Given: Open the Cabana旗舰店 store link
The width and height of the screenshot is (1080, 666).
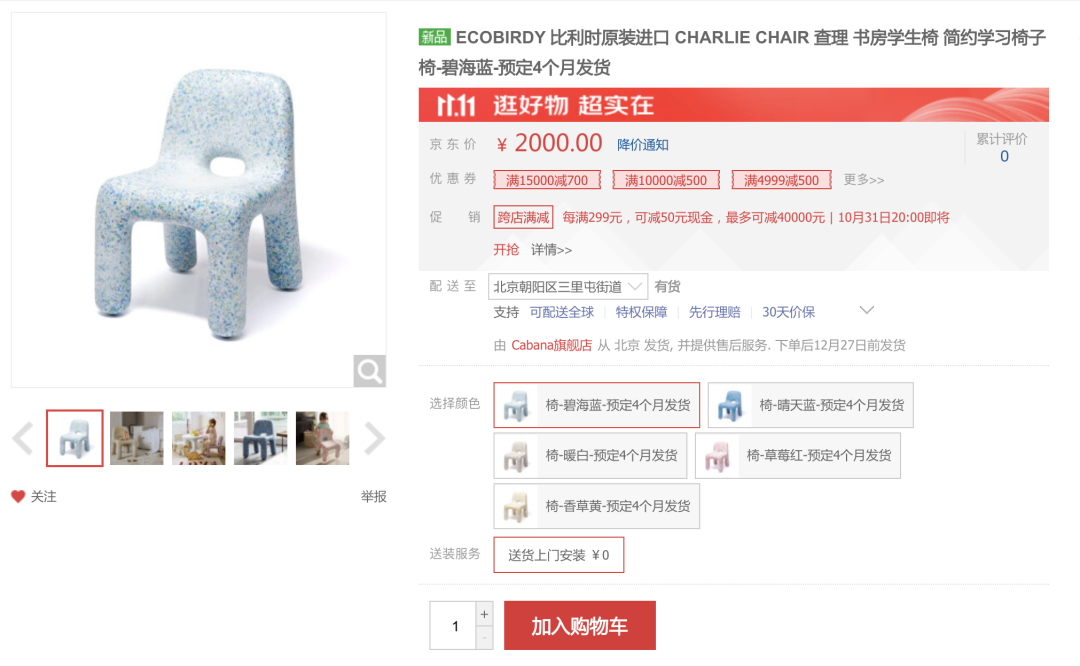Looking at the screenshot, I should (x=551, y=345).
